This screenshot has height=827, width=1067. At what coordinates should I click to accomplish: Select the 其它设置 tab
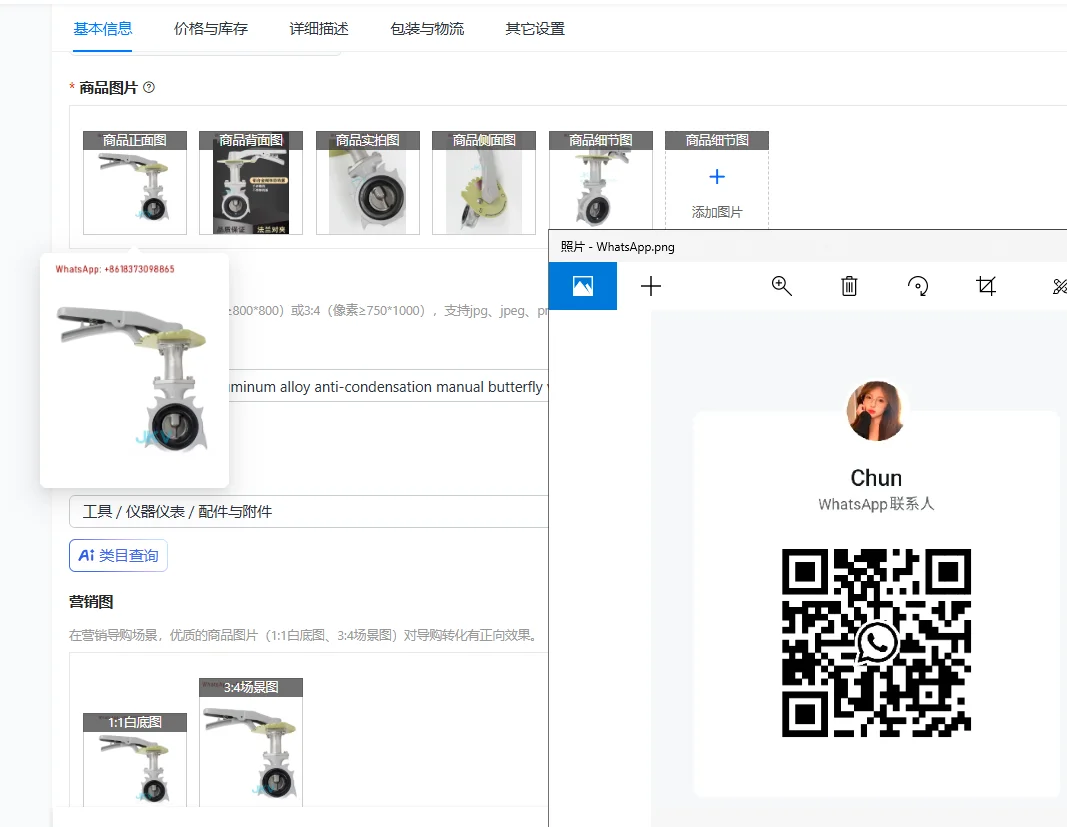535,29
